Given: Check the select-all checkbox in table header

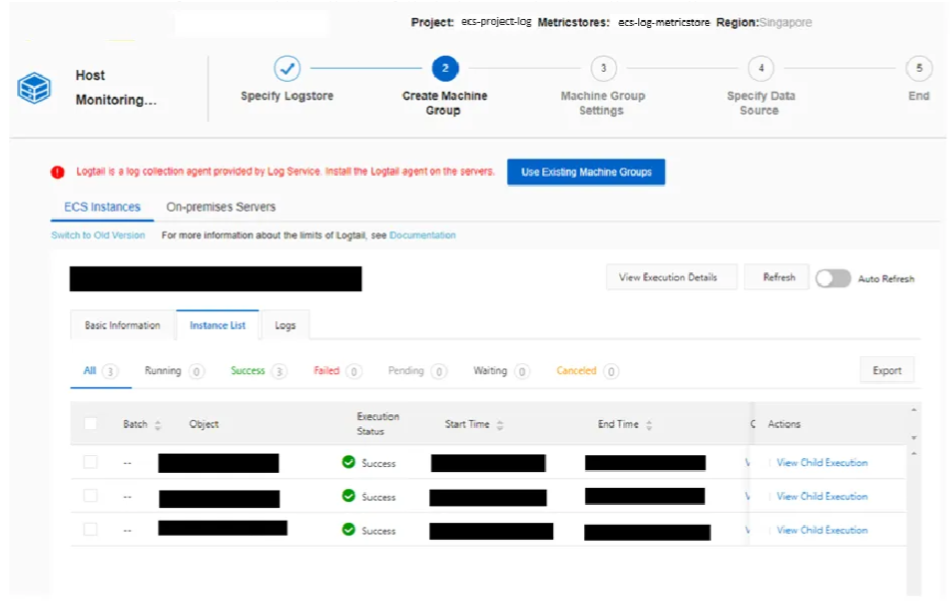Looking at the screenshot, I should [91, 424].
